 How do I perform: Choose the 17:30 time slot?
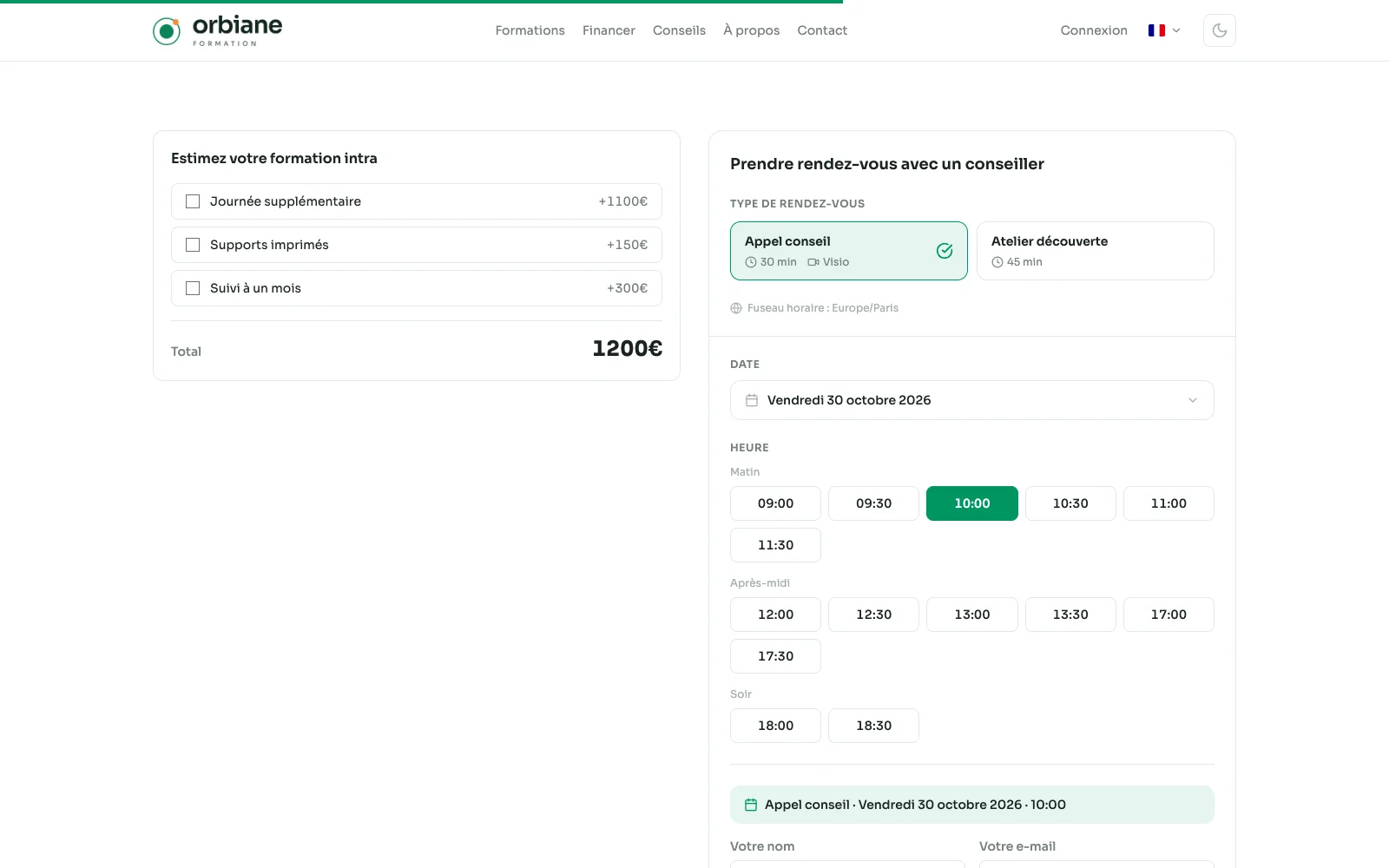click(x=775, y=656)
